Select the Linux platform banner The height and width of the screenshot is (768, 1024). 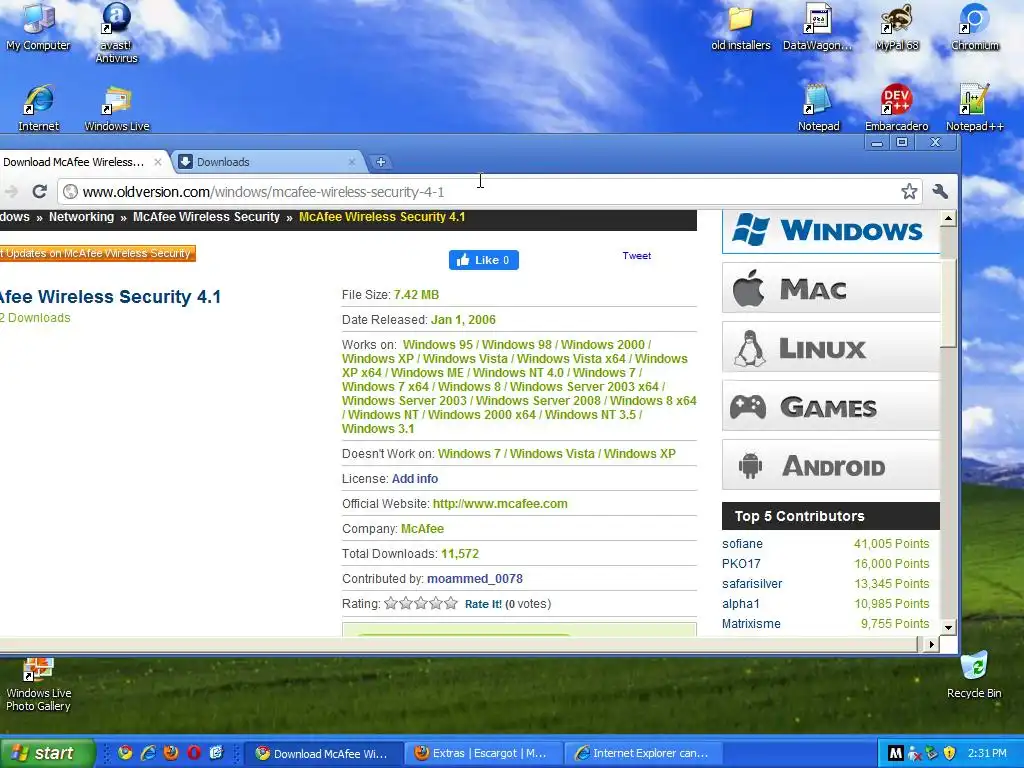click(831, 348)
